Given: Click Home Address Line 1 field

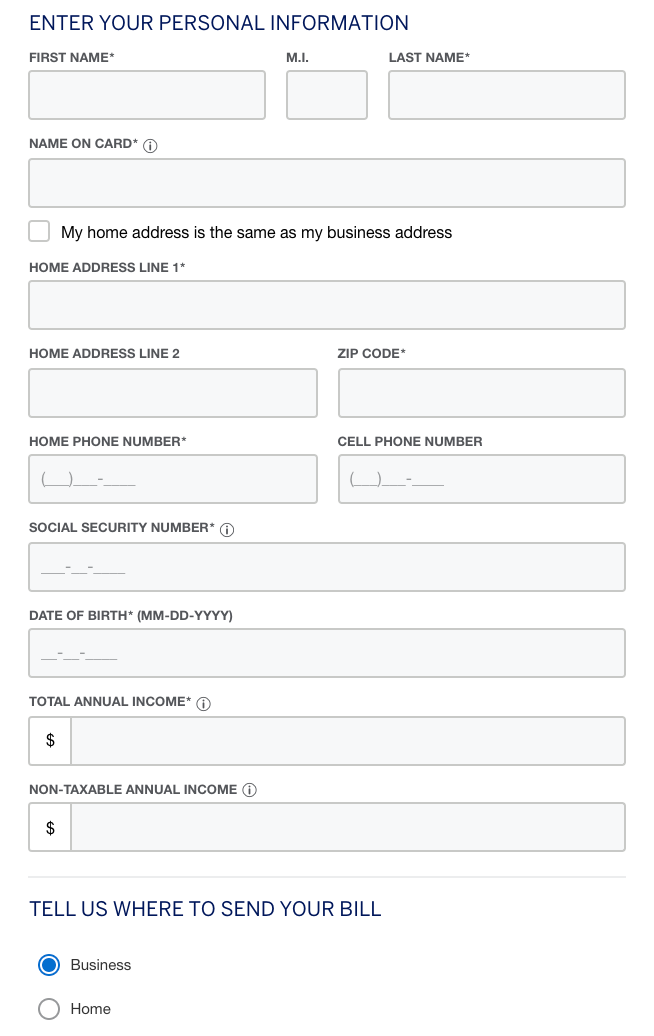Looking at the screenshot, I should 326,304.
